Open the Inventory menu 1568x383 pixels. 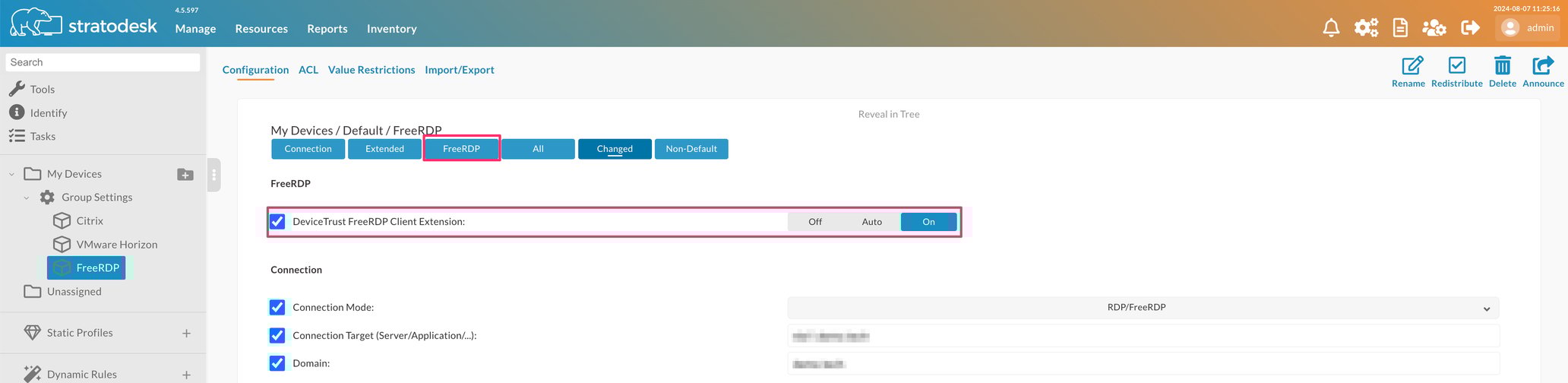point(391,29)
